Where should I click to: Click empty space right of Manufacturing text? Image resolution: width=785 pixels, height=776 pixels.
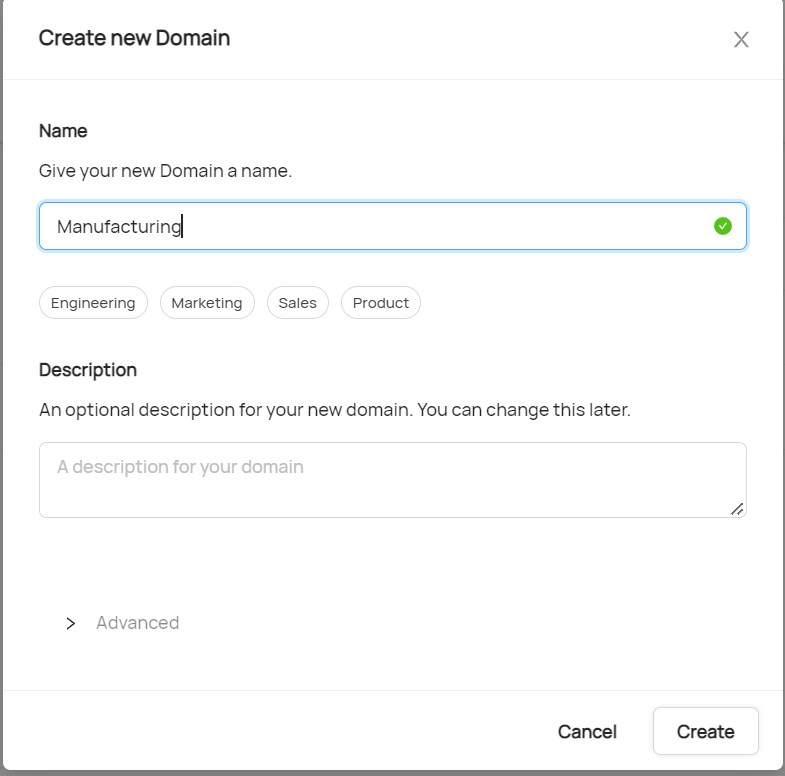tap(450, 227)
